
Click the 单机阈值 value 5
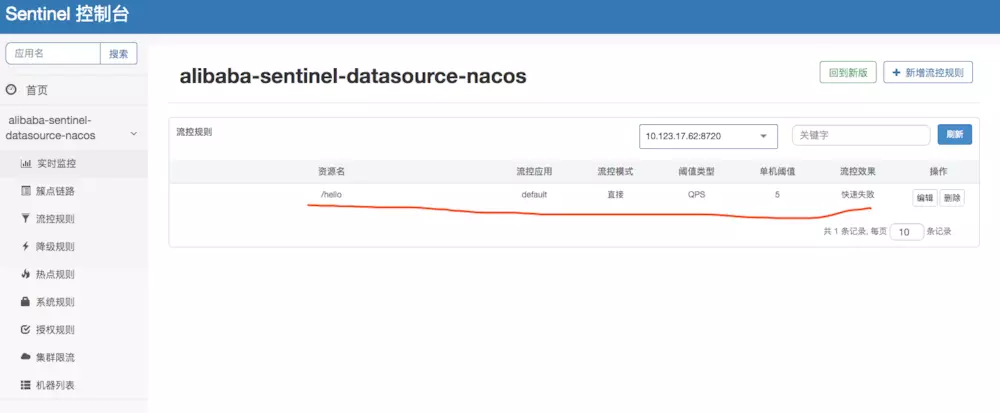pyautogui.click(x=777, y=195)
